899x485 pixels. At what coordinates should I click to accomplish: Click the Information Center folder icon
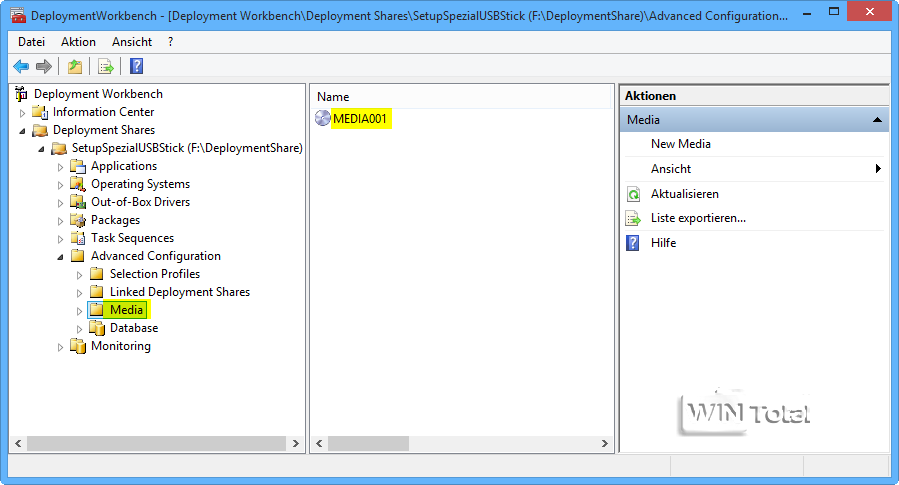pyautogui.click(x=40, y=112)
